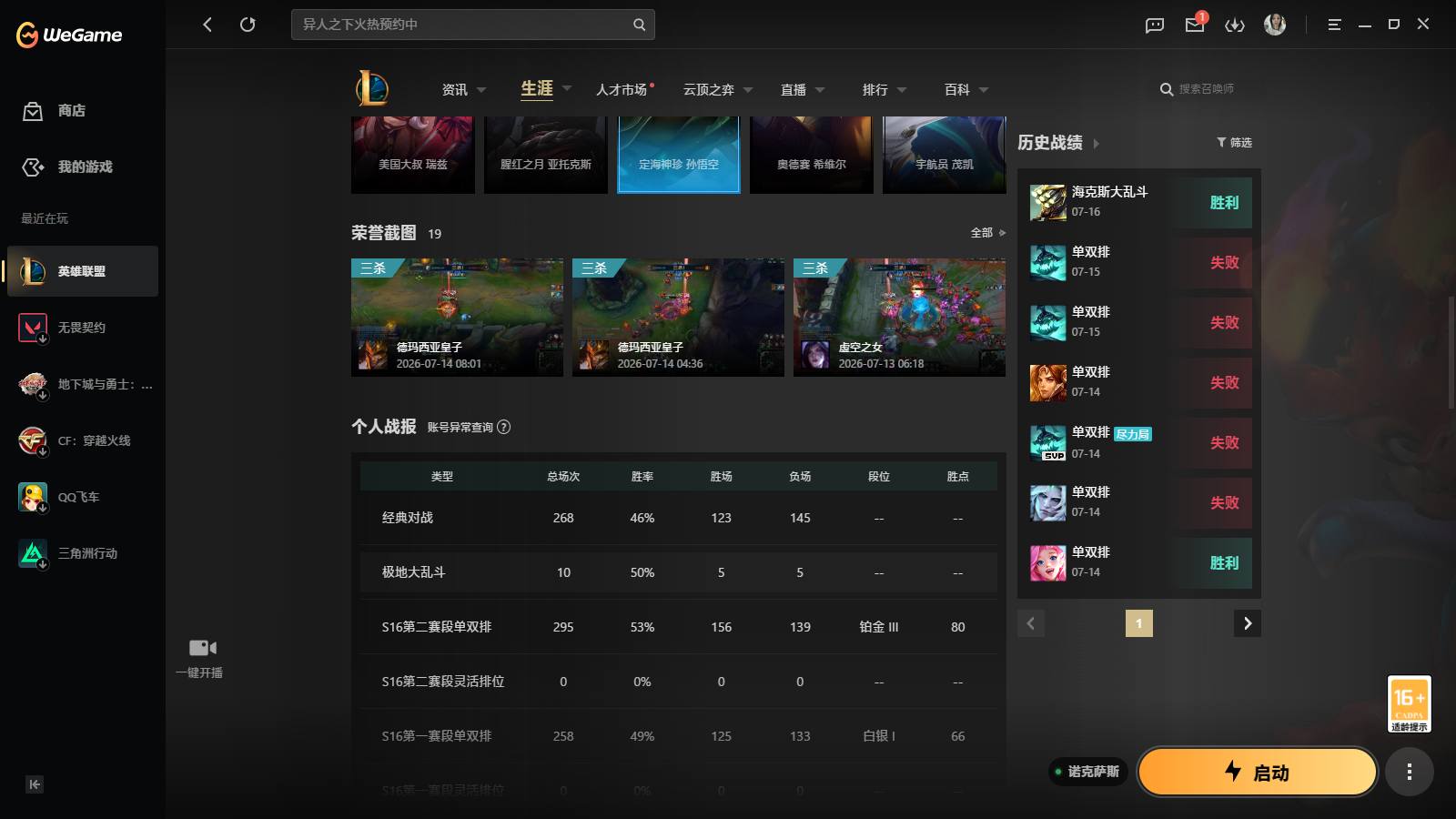Screen dimensions: 1456x819
Task: Select 无畏契约 in the sidebar
Action: [x=83, y=328]
